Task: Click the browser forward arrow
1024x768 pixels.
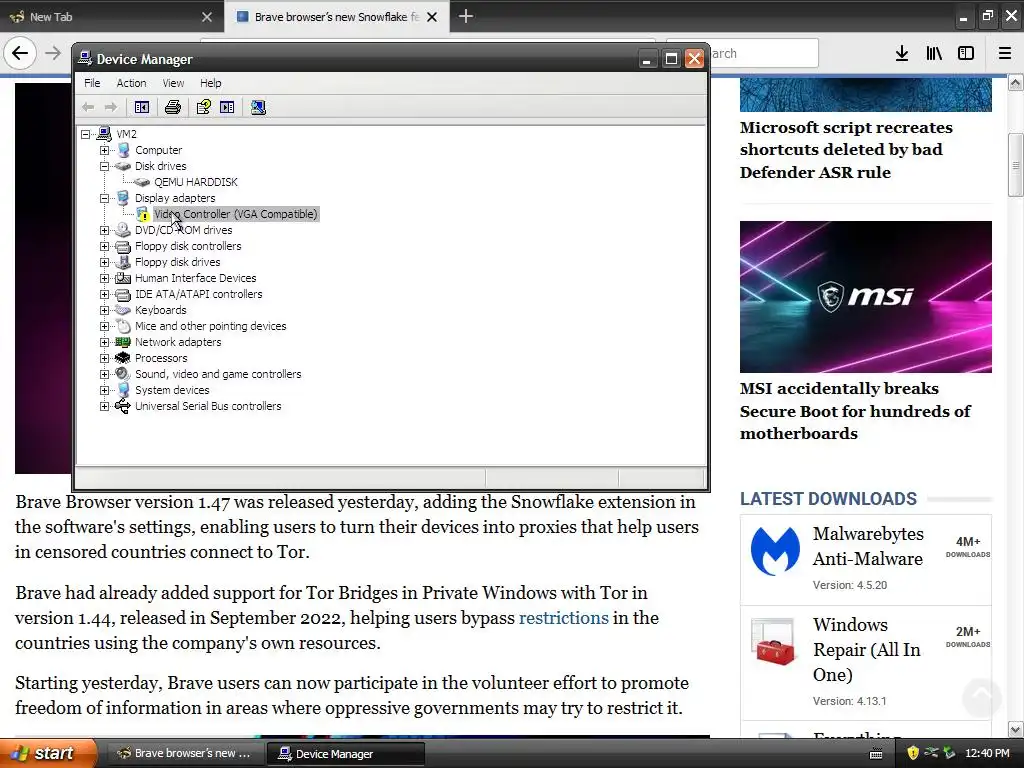Action: pyautogui.click(x=53, y=53)
